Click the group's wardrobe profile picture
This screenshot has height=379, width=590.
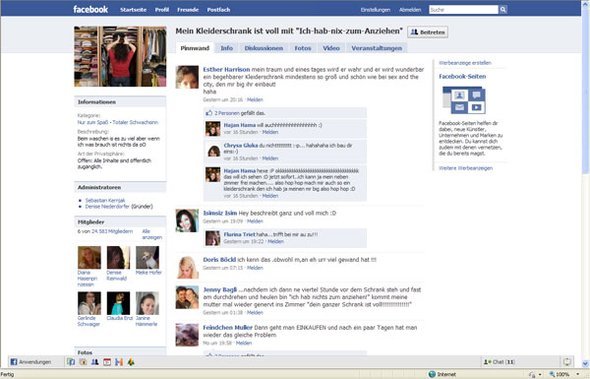pos(120,56)
